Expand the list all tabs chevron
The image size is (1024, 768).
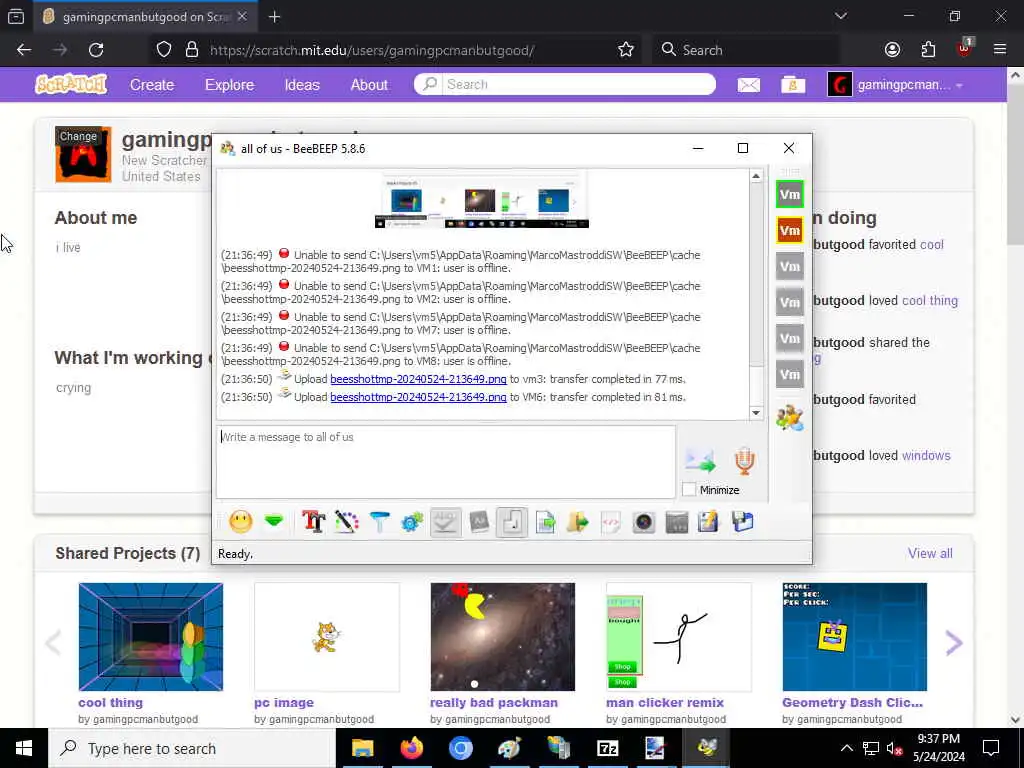click(840, 16)
